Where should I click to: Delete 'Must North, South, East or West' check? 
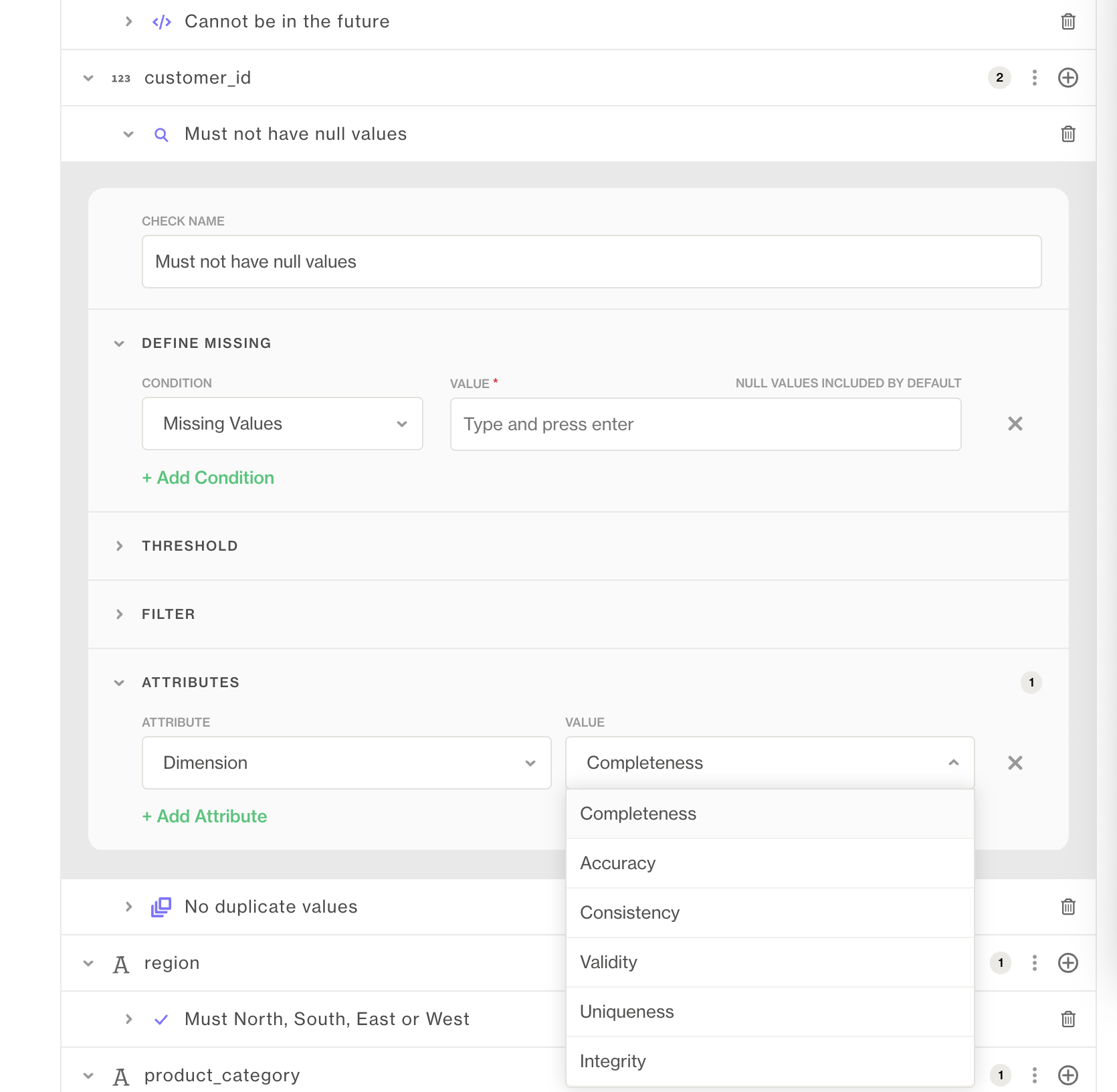click(1068, 1019)
